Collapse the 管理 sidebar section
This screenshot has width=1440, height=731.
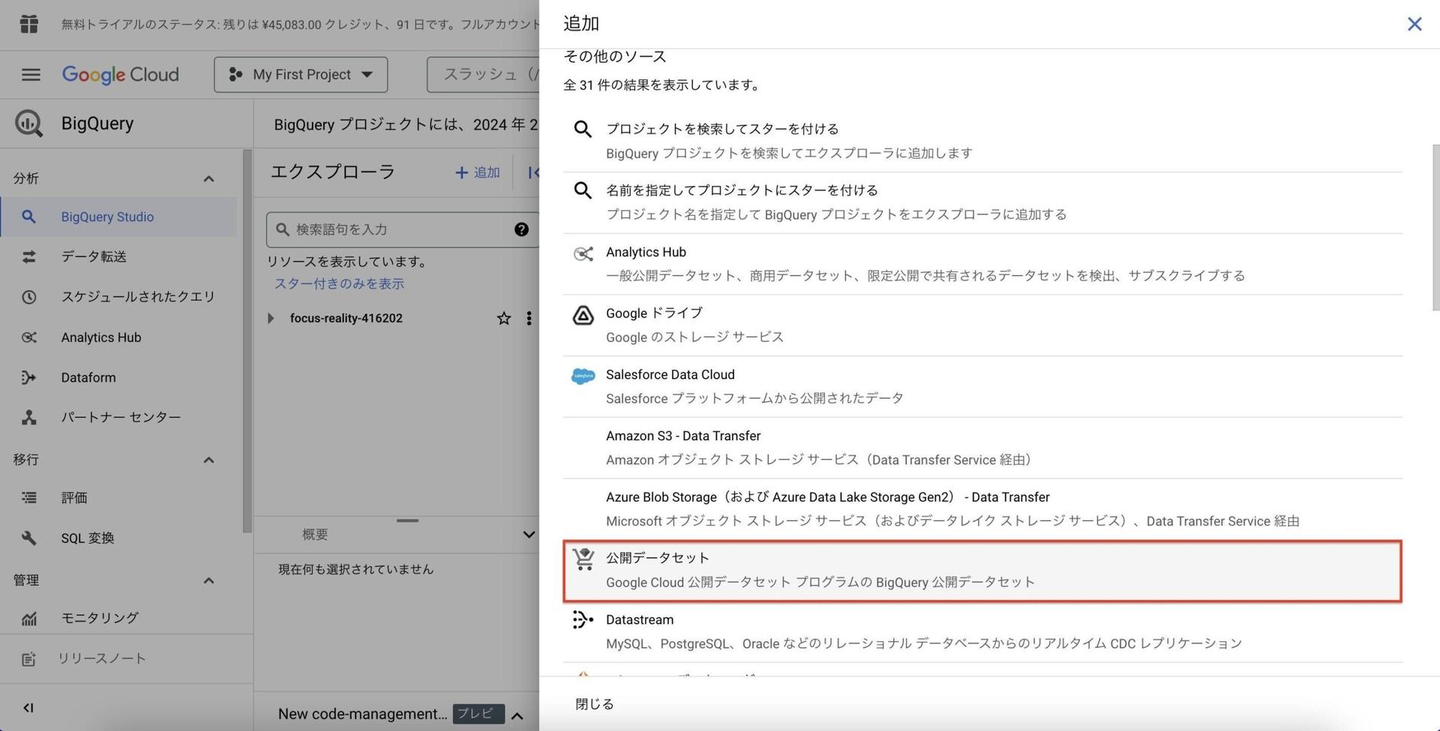pos(209,581)
